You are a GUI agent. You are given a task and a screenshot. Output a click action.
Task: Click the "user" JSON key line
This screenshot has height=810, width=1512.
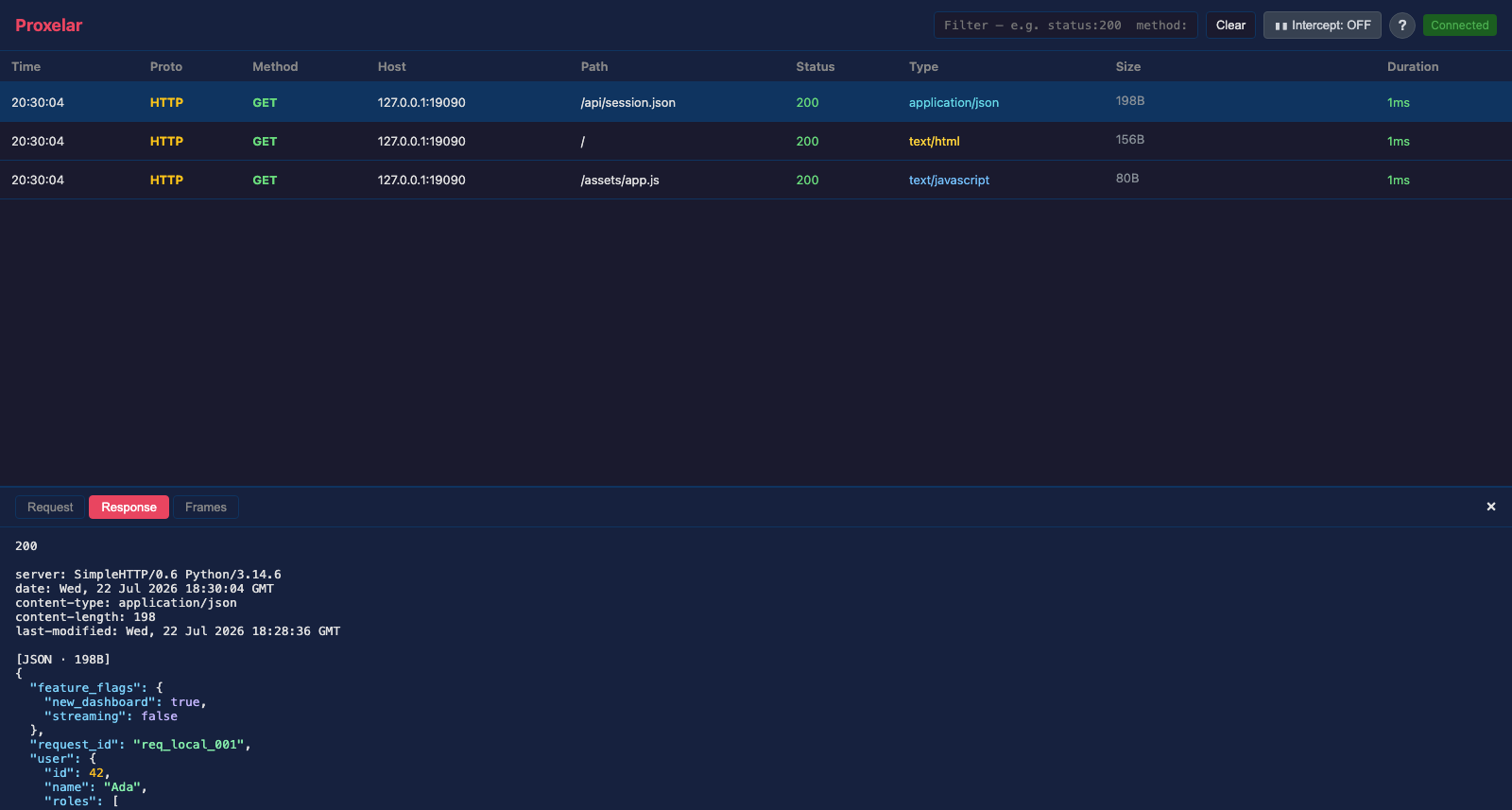tap(63, 759)
